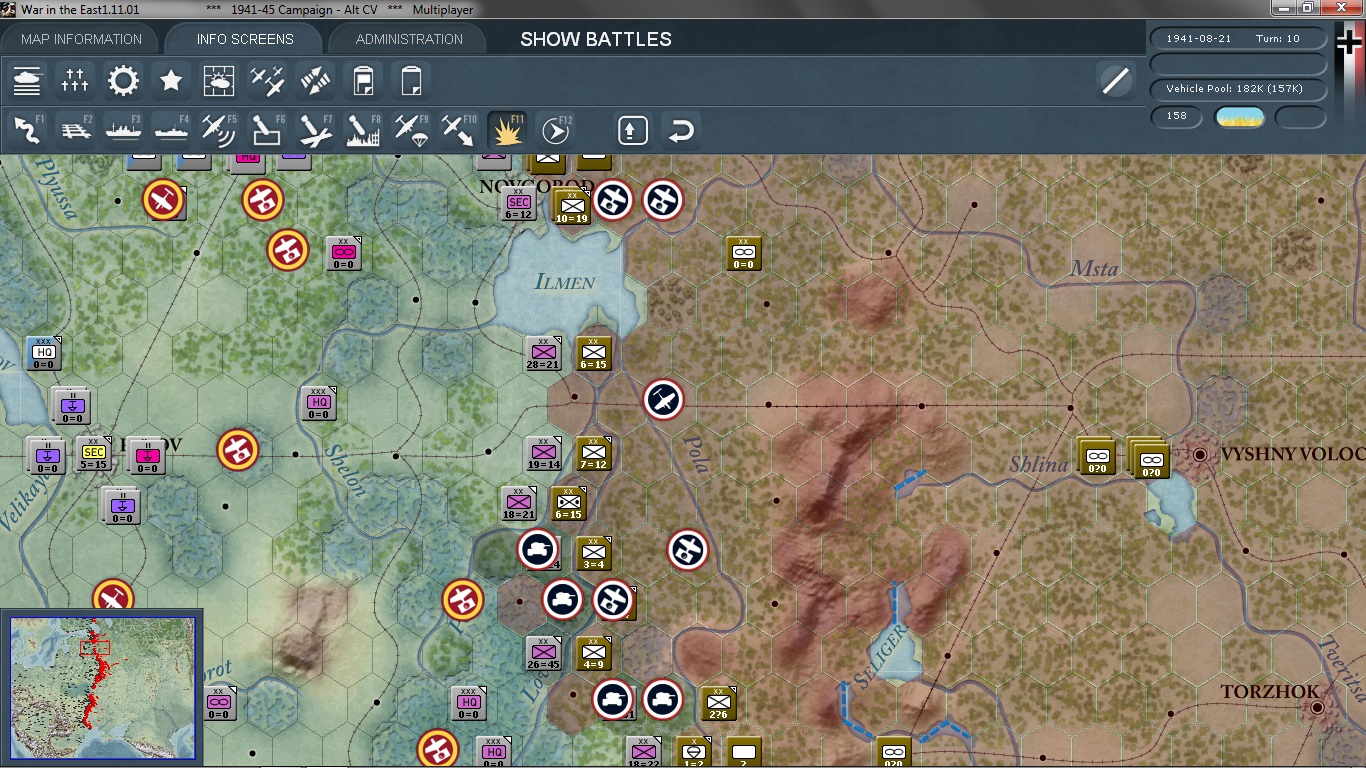Click the Shlina river label
The image size is (1366, 768).
pyautogui.click(x=1038, y=463)
